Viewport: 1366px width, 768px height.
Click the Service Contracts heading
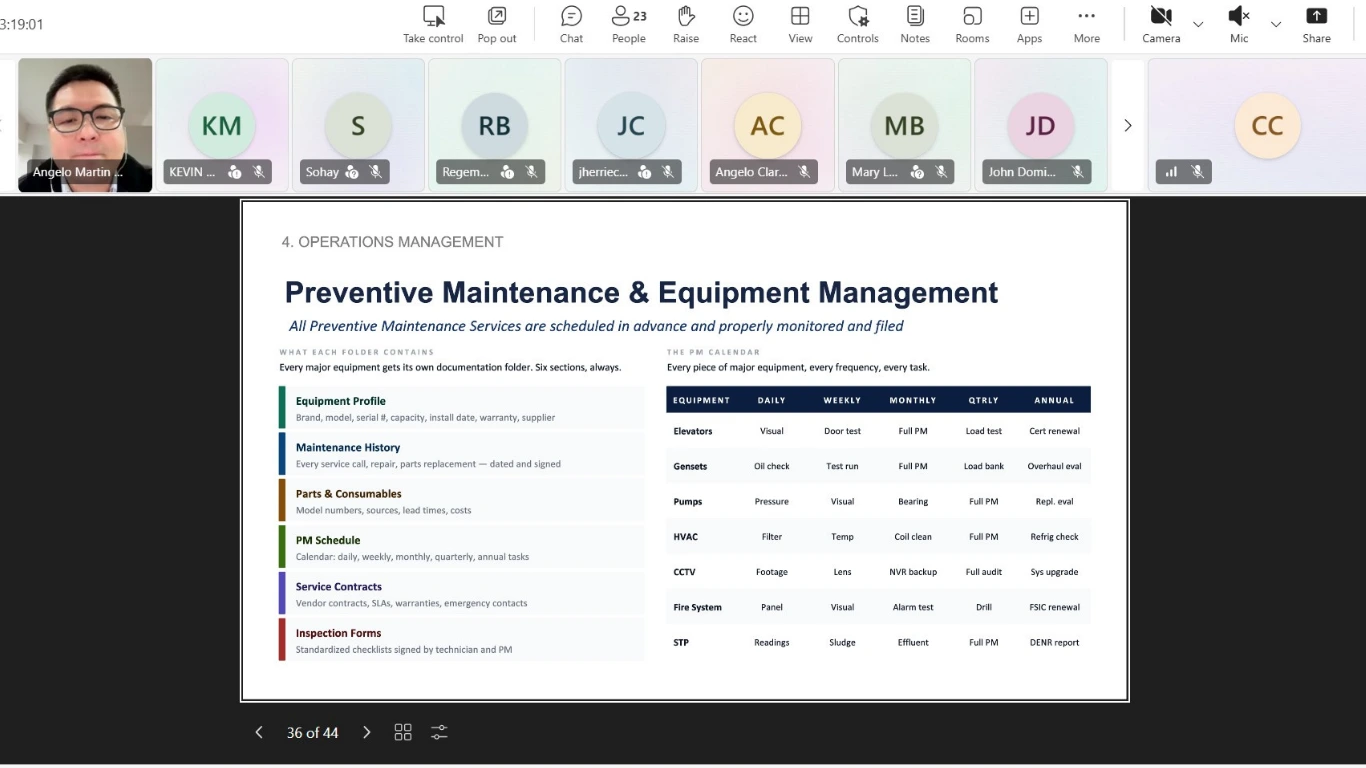(x=338, y=587)
